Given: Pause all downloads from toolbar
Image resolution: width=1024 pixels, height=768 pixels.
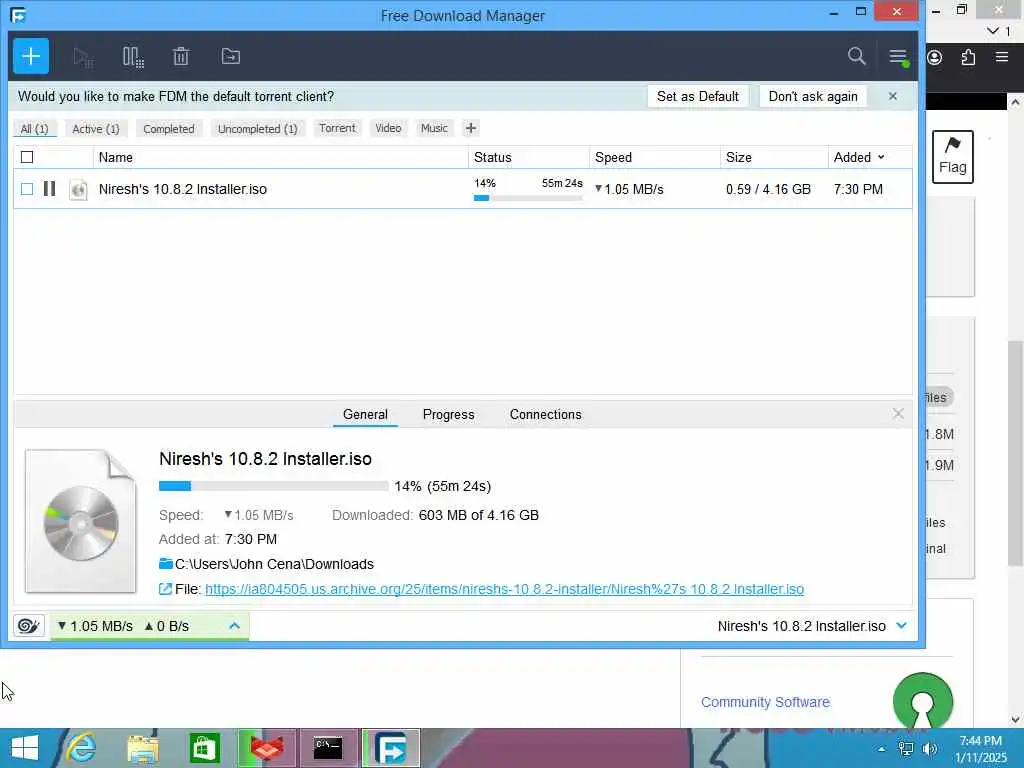Looking at the screenshot, I should pos(133,57).
